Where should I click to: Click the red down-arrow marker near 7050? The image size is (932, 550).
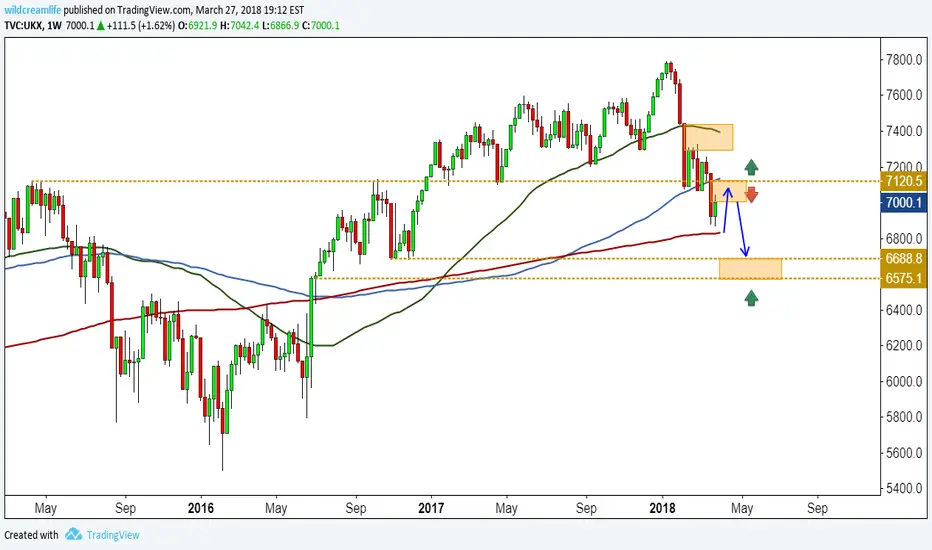(x=751, y=195)
